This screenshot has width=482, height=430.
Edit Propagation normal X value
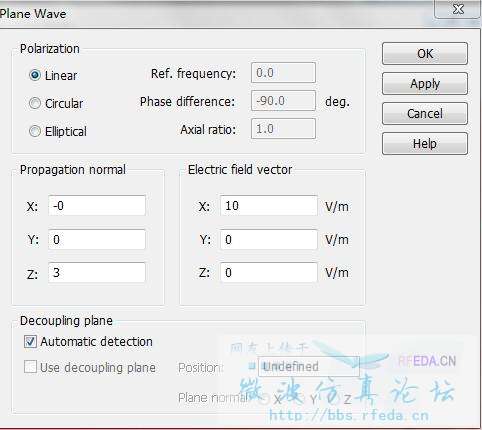[97, 206]
